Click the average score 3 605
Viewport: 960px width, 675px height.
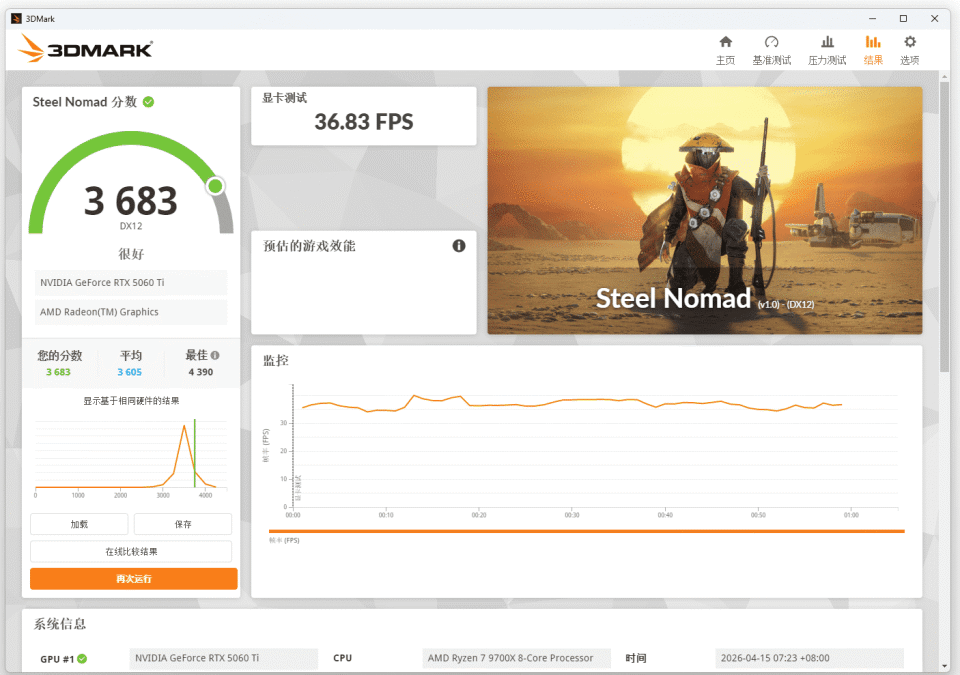coord(129,372)
